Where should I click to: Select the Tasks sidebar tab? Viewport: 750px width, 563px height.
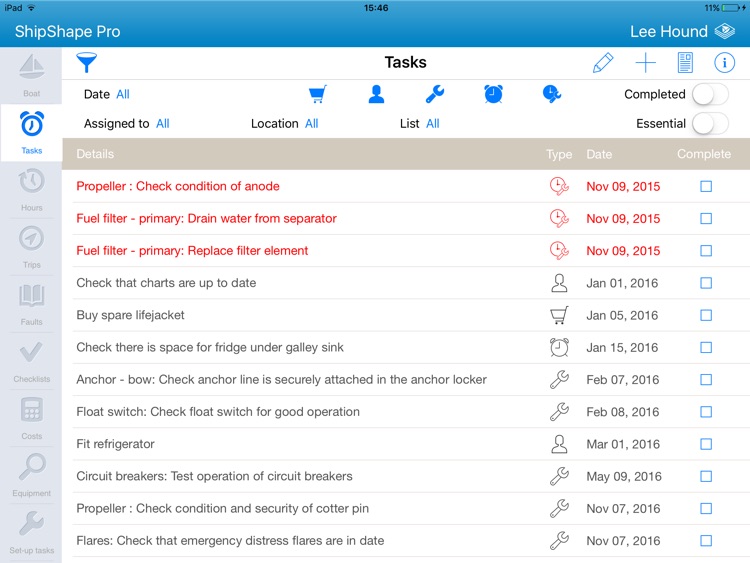[x=32, y=132]
